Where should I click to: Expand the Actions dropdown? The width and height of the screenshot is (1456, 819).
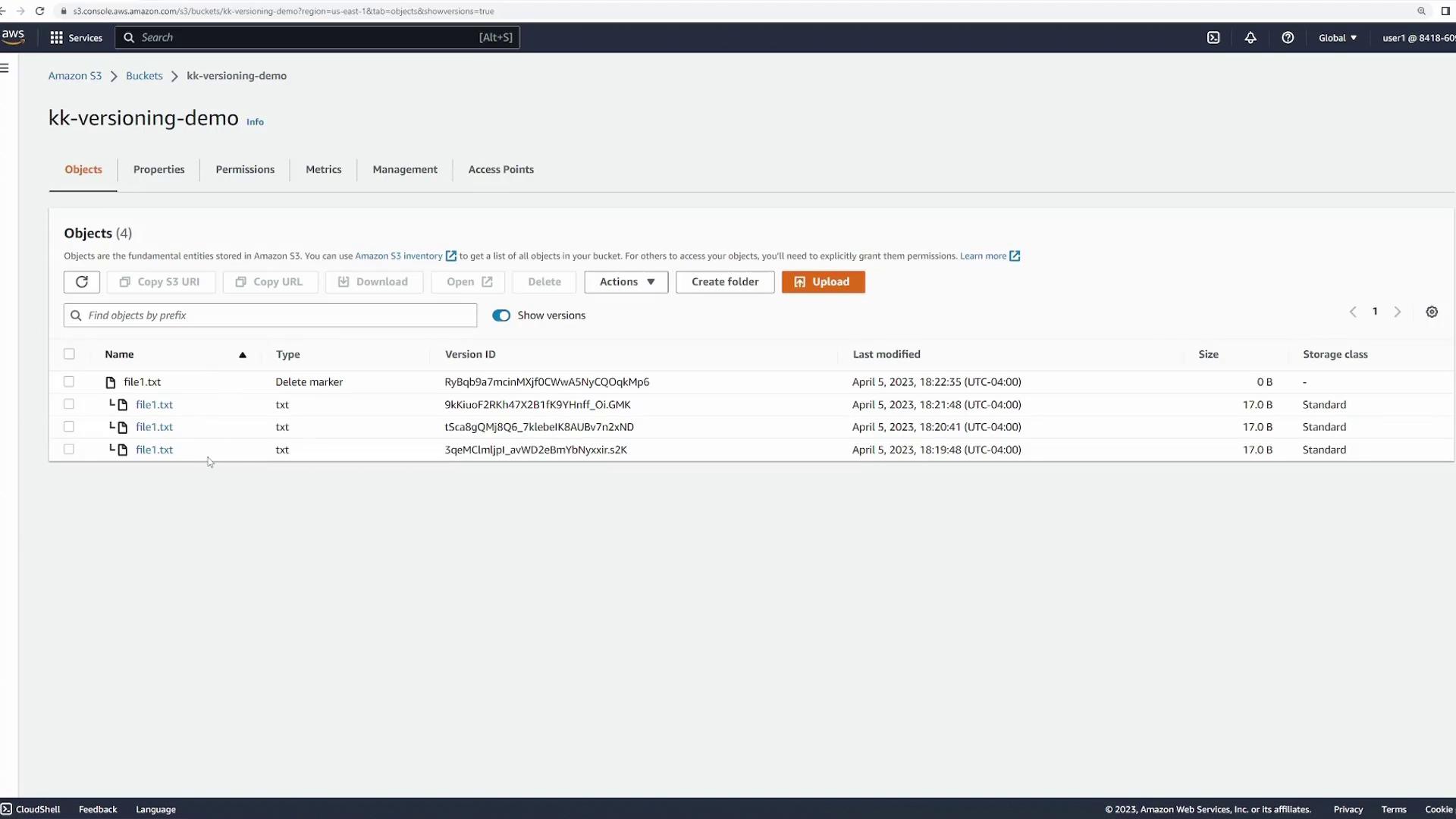point(626,282)
